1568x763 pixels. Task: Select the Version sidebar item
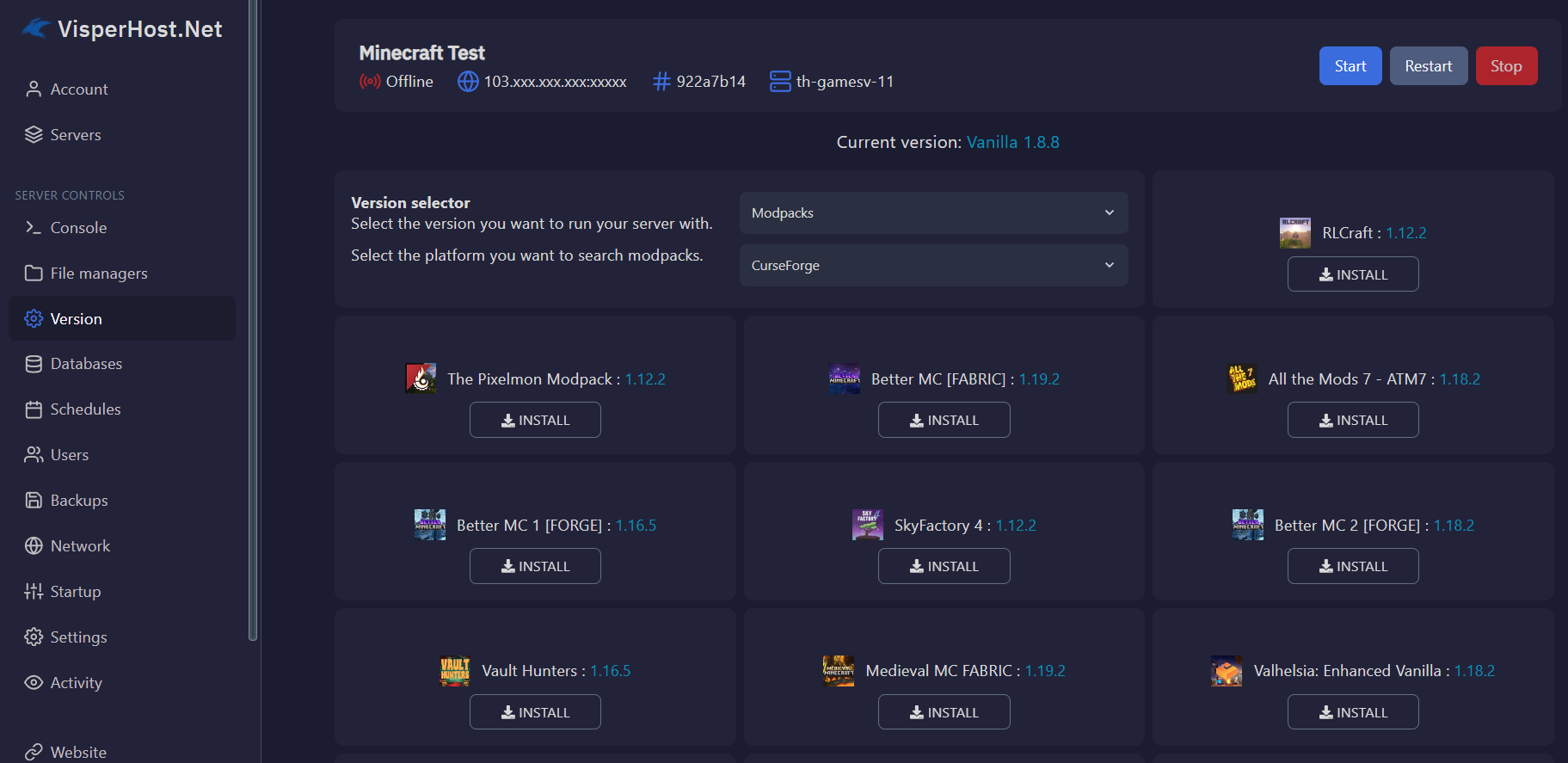pos(122,319)
